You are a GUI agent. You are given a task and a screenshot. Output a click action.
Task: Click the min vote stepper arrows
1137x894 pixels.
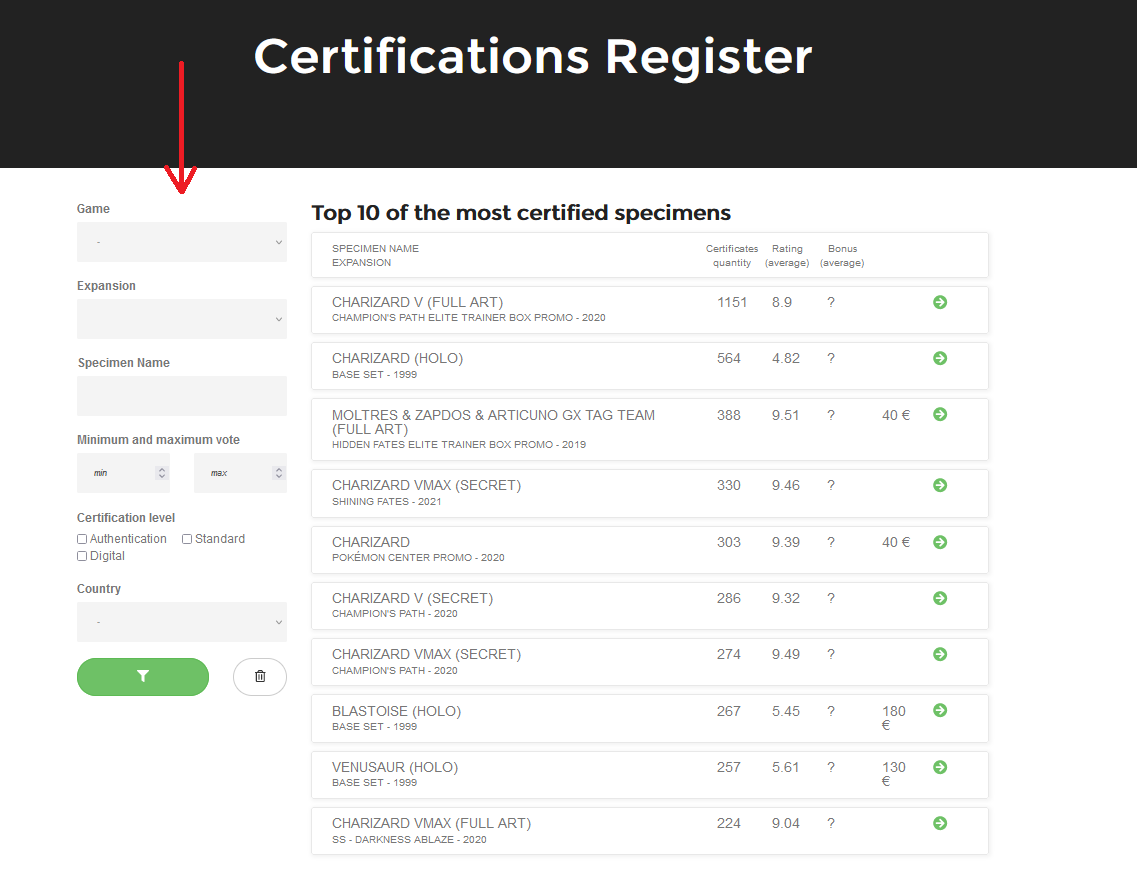pos(162,473)
